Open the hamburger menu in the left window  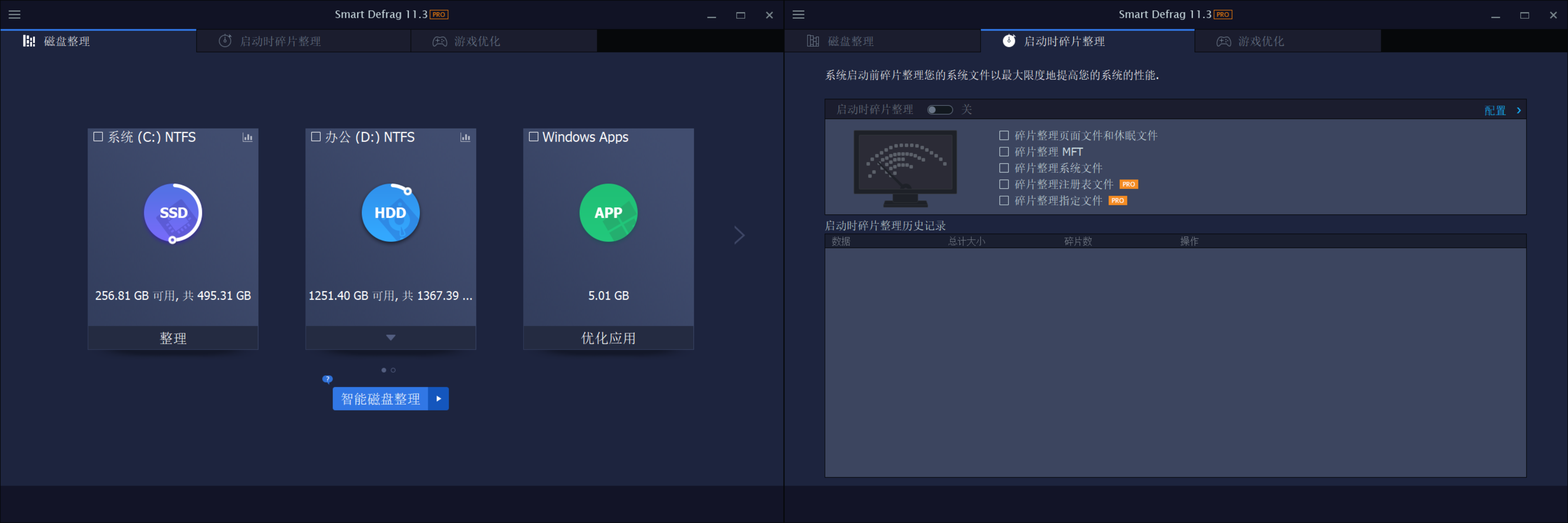[x=14, y=15]
